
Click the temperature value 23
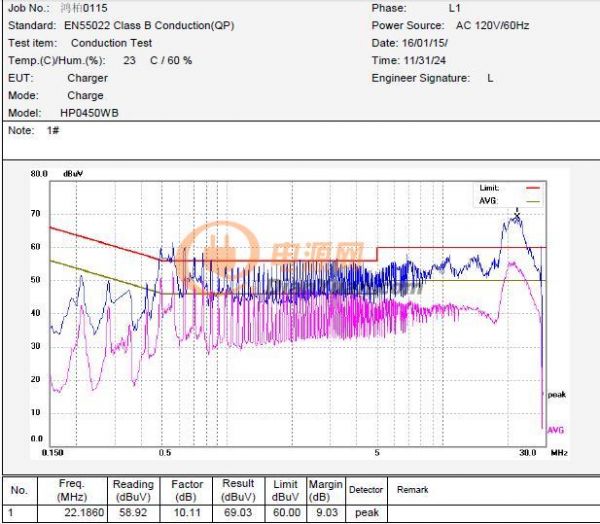[129, 60]
